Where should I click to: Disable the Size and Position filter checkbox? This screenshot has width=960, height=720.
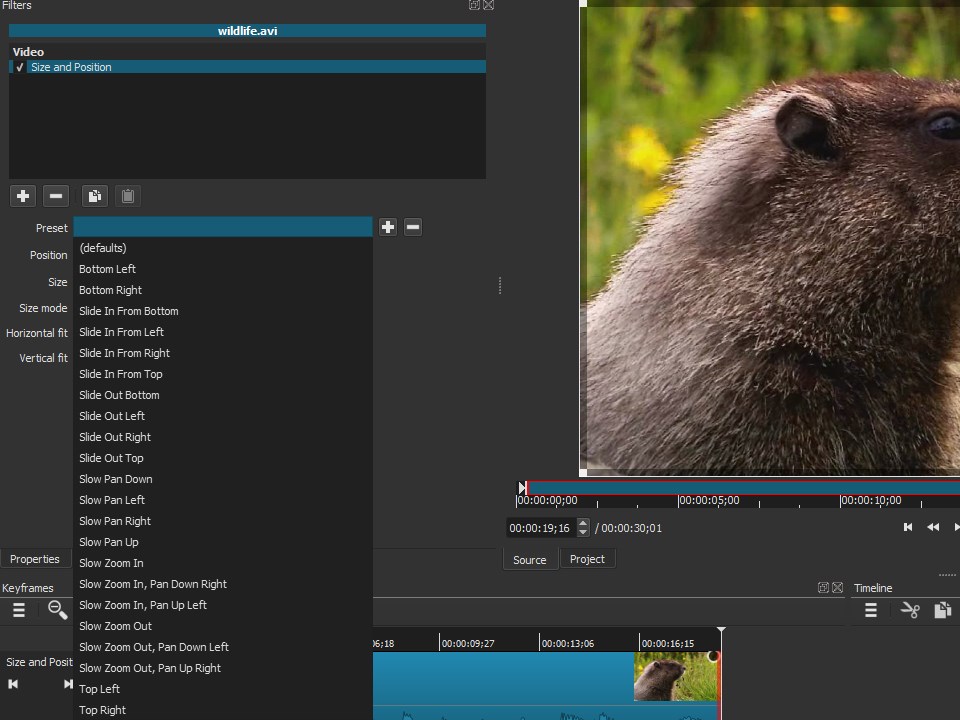point(19,67)
